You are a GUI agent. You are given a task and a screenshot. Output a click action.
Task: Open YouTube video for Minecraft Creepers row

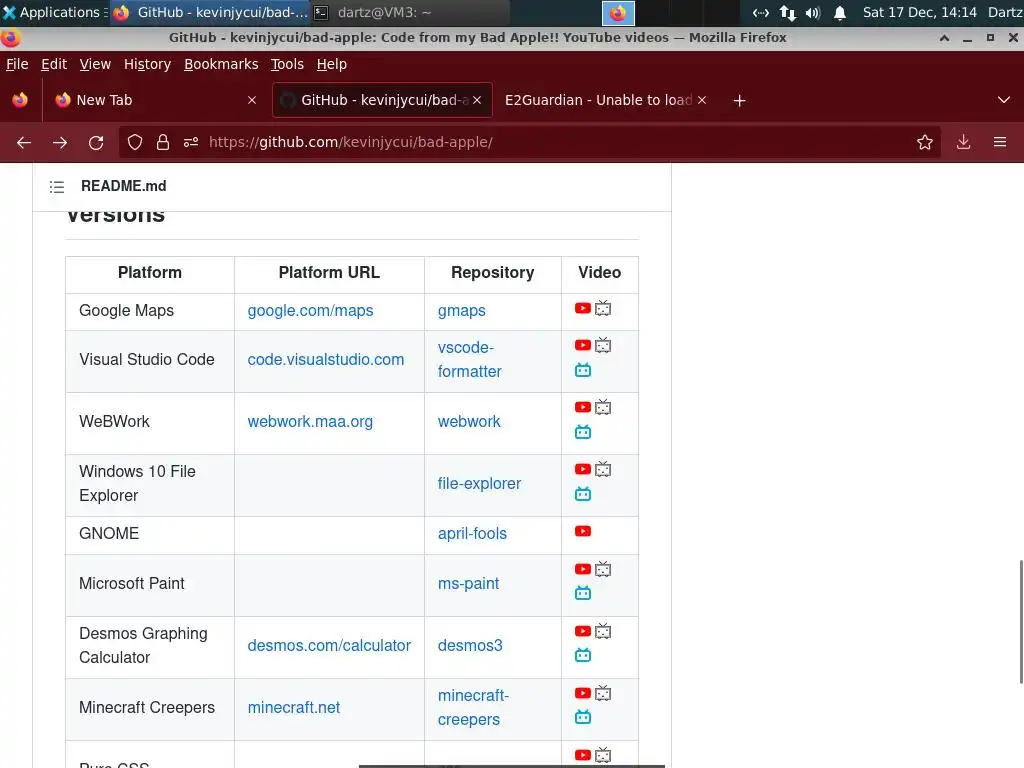point(583,694)
